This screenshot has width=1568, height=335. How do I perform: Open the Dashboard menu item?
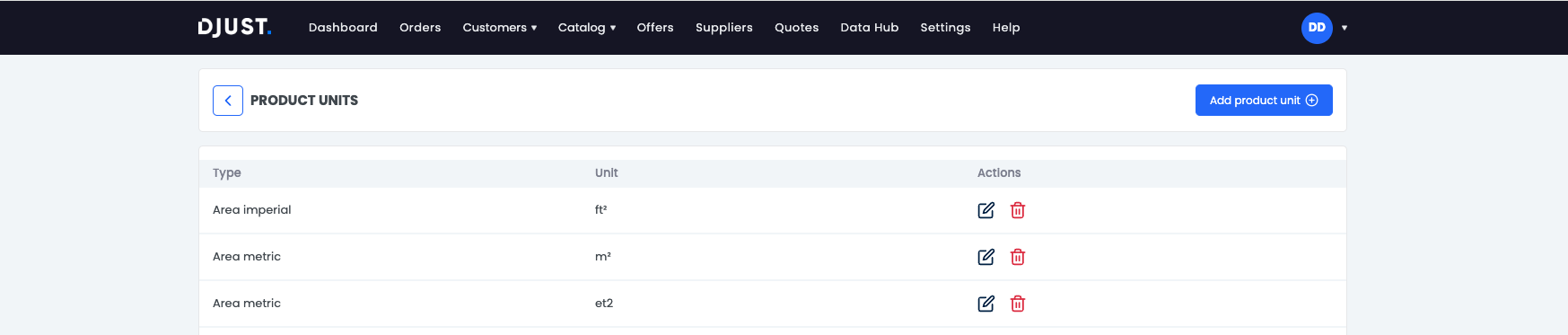point(343,28)
